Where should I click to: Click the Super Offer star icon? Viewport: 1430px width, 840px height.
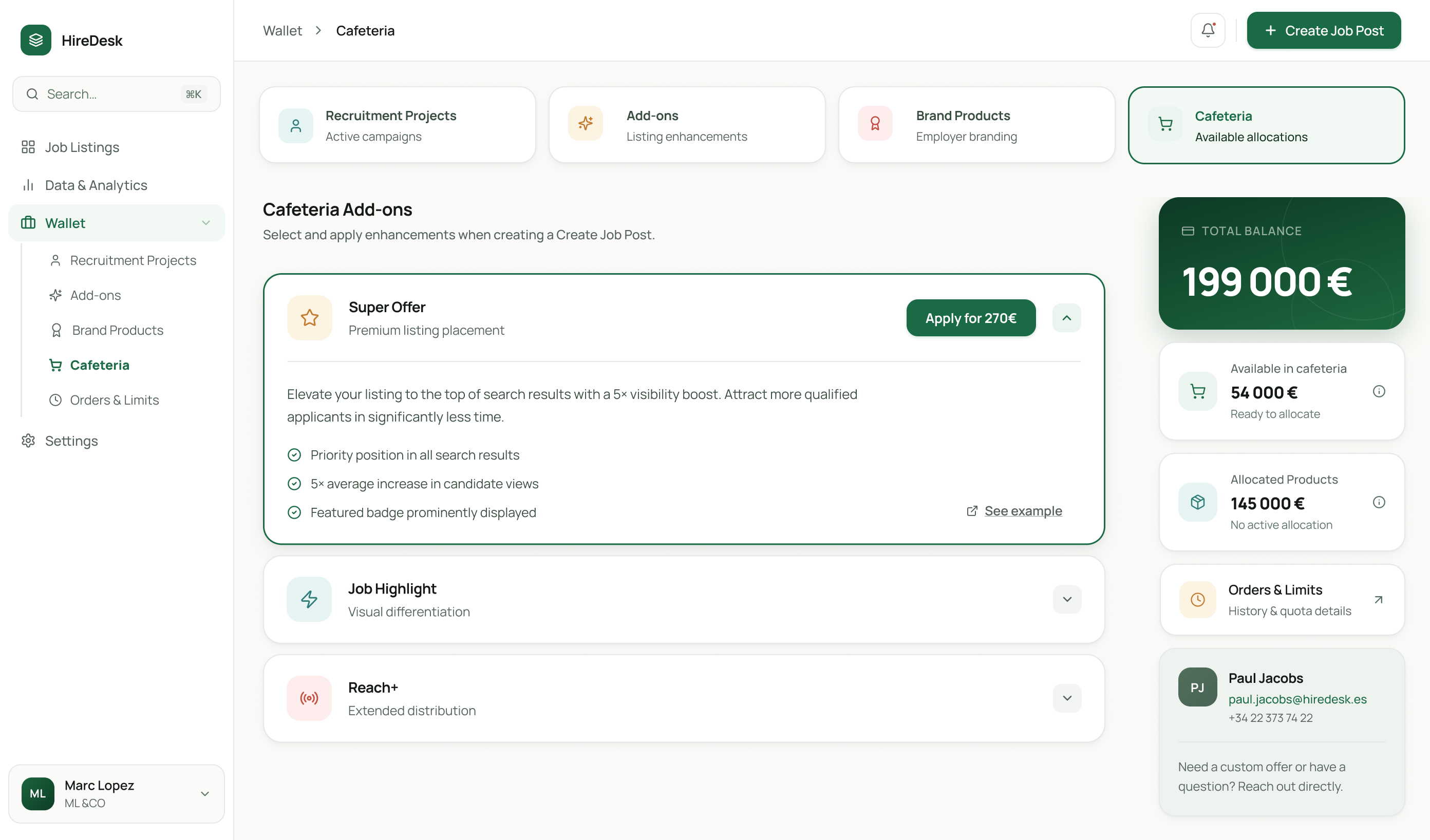(309, 318)
